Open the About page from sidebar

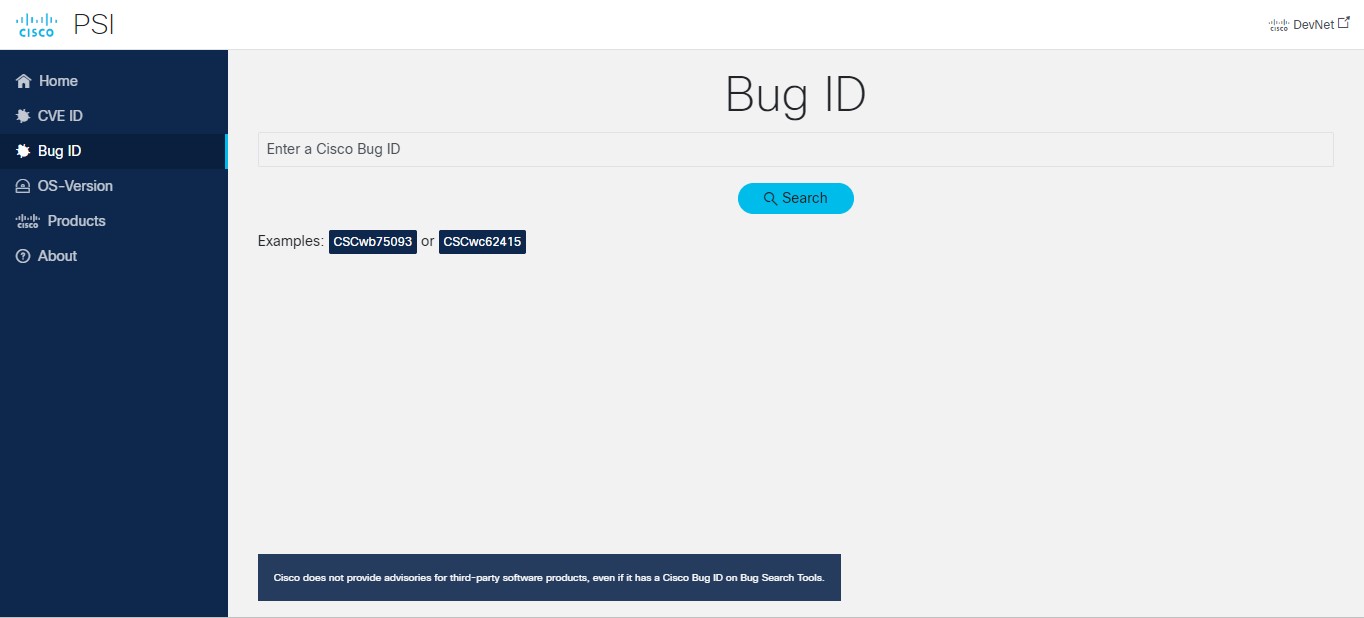coord(113,256)
